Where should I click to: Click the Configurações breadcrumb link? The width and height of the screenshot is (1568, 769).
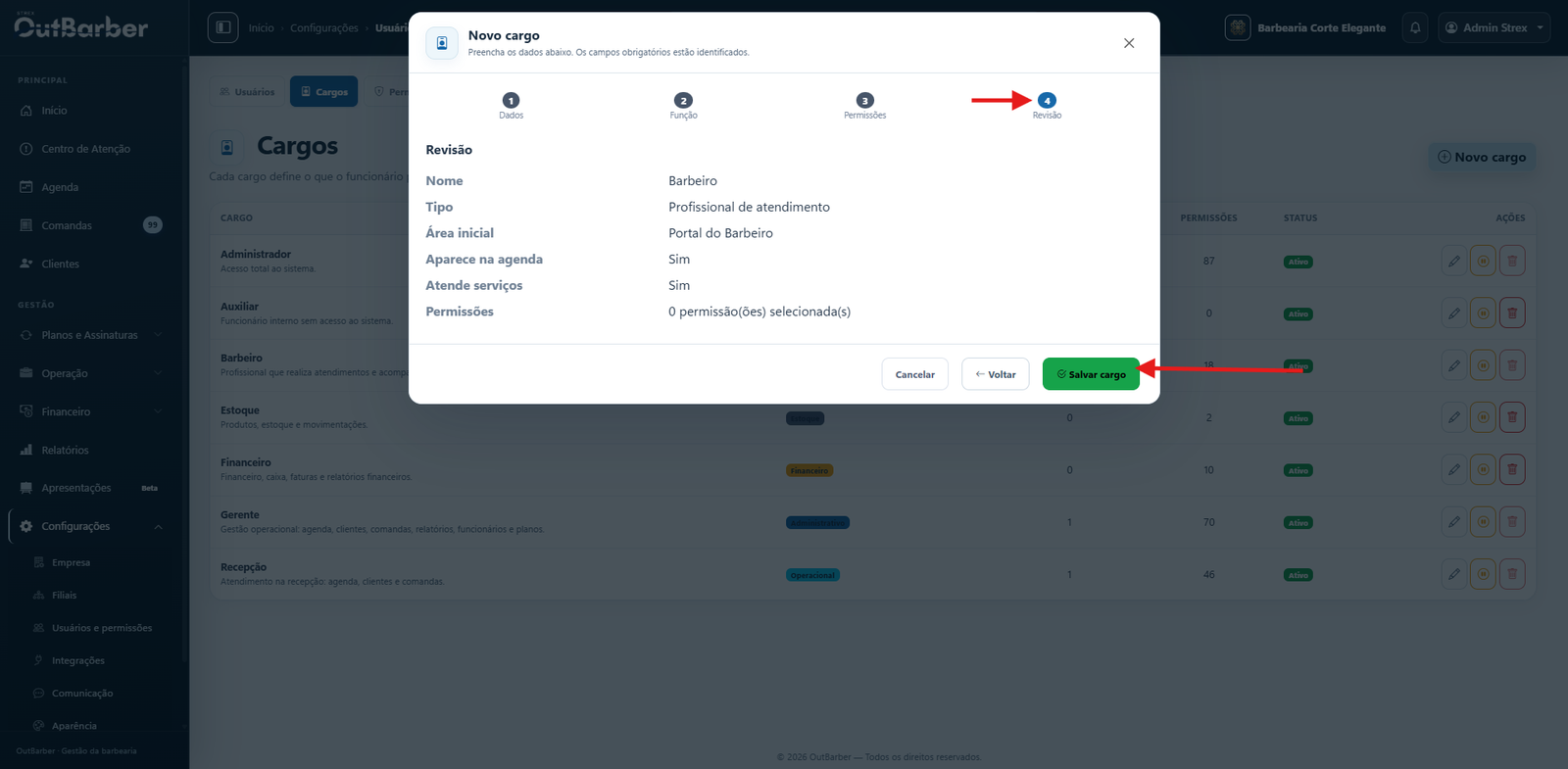click(324, 28)
